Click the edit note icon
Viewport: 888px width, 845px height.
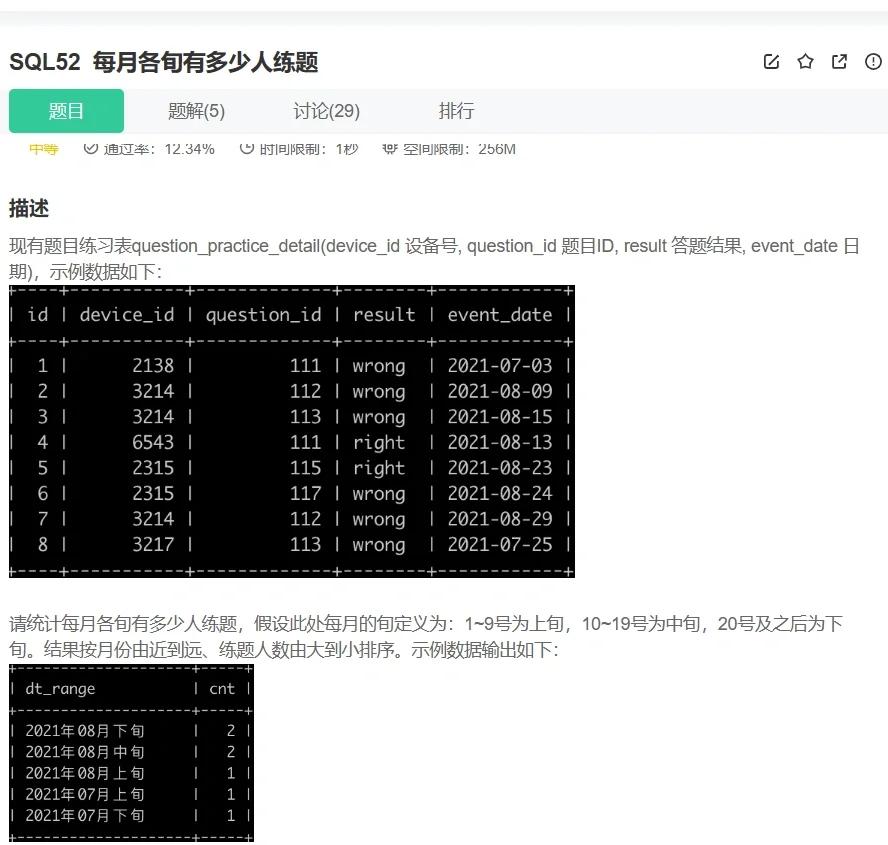pos(771,61)
